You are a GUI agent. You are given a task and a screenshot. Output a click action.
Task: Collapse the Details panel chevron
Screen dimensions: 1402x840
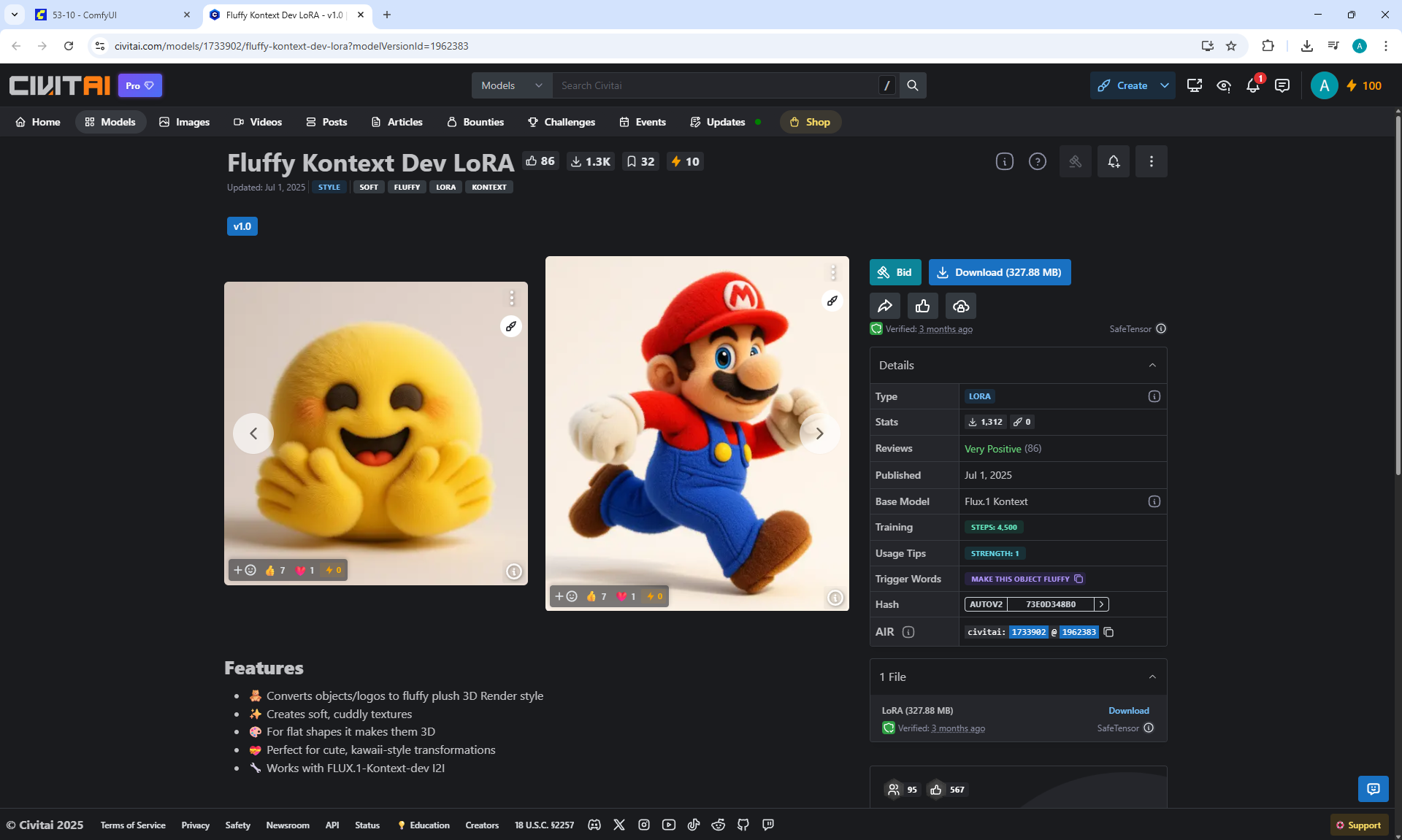(1152, 365)
